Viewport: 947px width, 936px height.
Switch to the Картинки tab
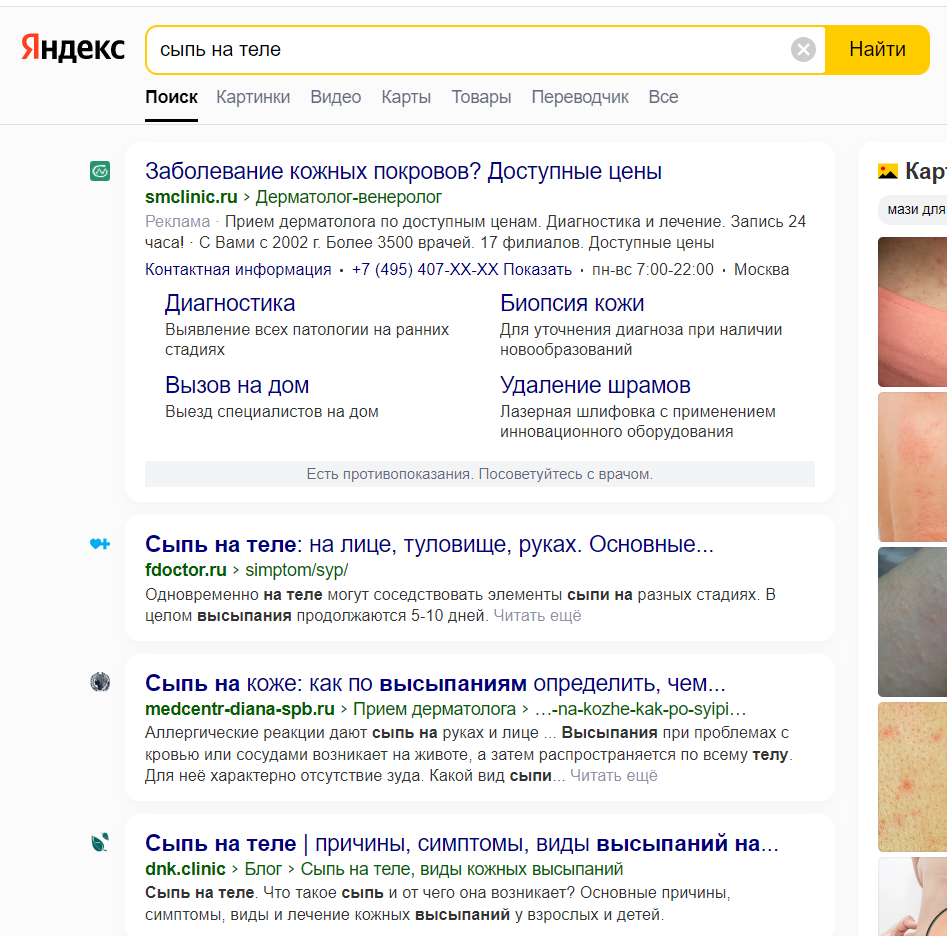[x=253, y=97]
